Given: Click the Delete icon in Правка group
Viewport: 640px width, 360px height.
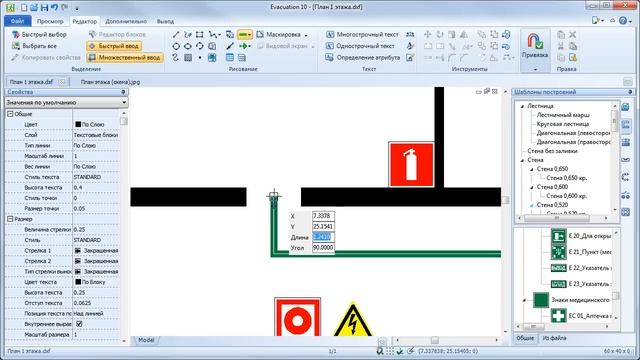Looking at the screenshot, I should click(573, 35).
